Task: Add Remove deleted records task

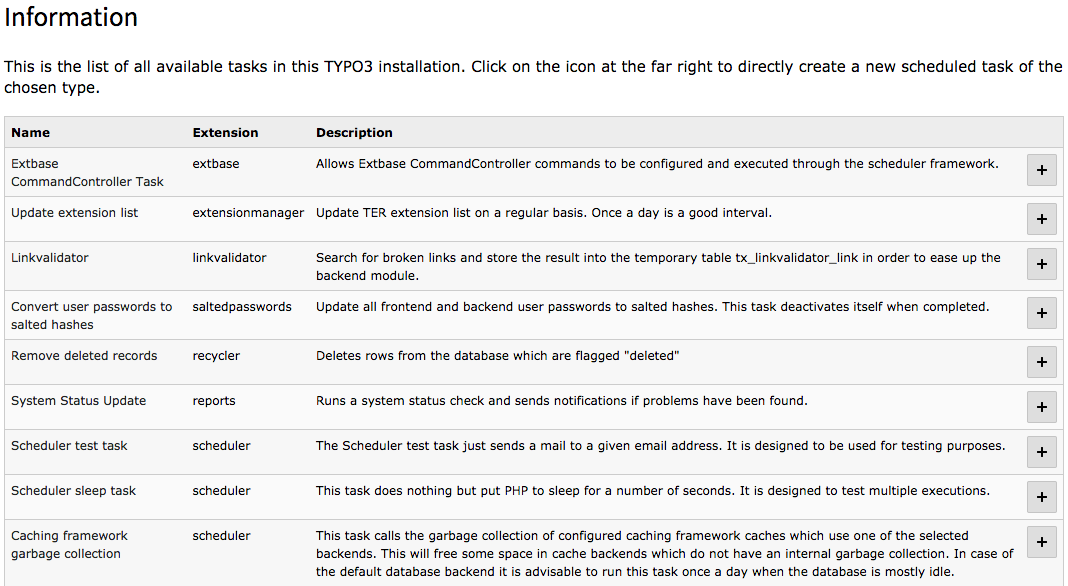Action: click(x=1041, y=363)
